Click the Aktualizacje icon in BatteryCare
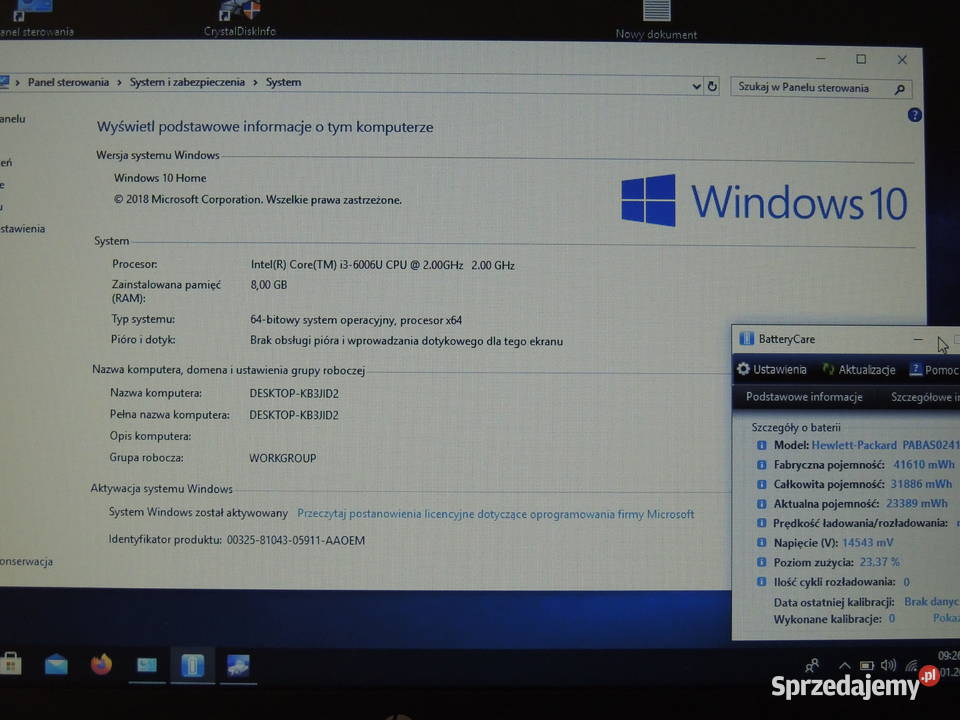Image resolution: width=960 pixels, height=720 pixels. (828, 369)
